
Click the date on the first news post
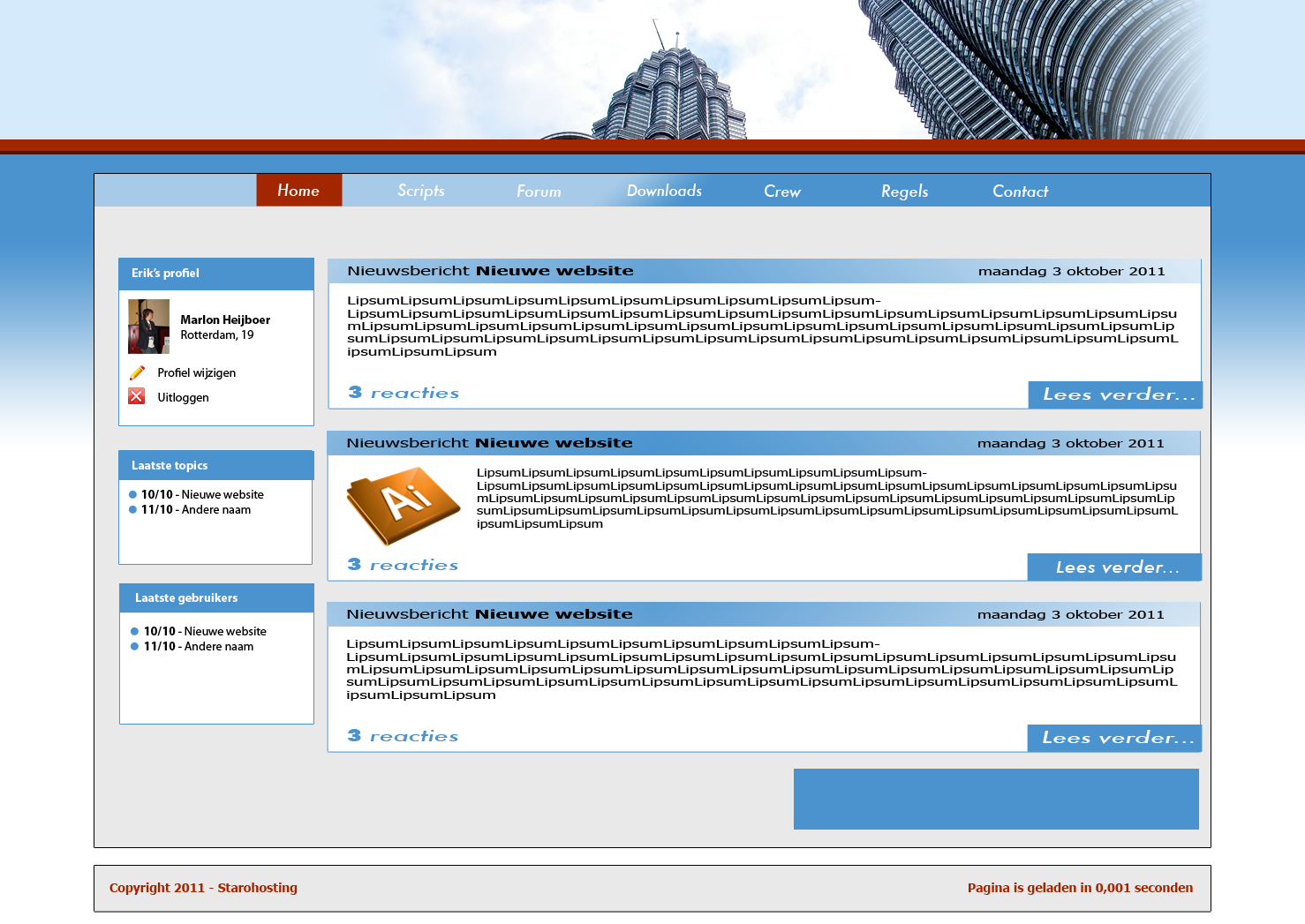pos(1071,271)
